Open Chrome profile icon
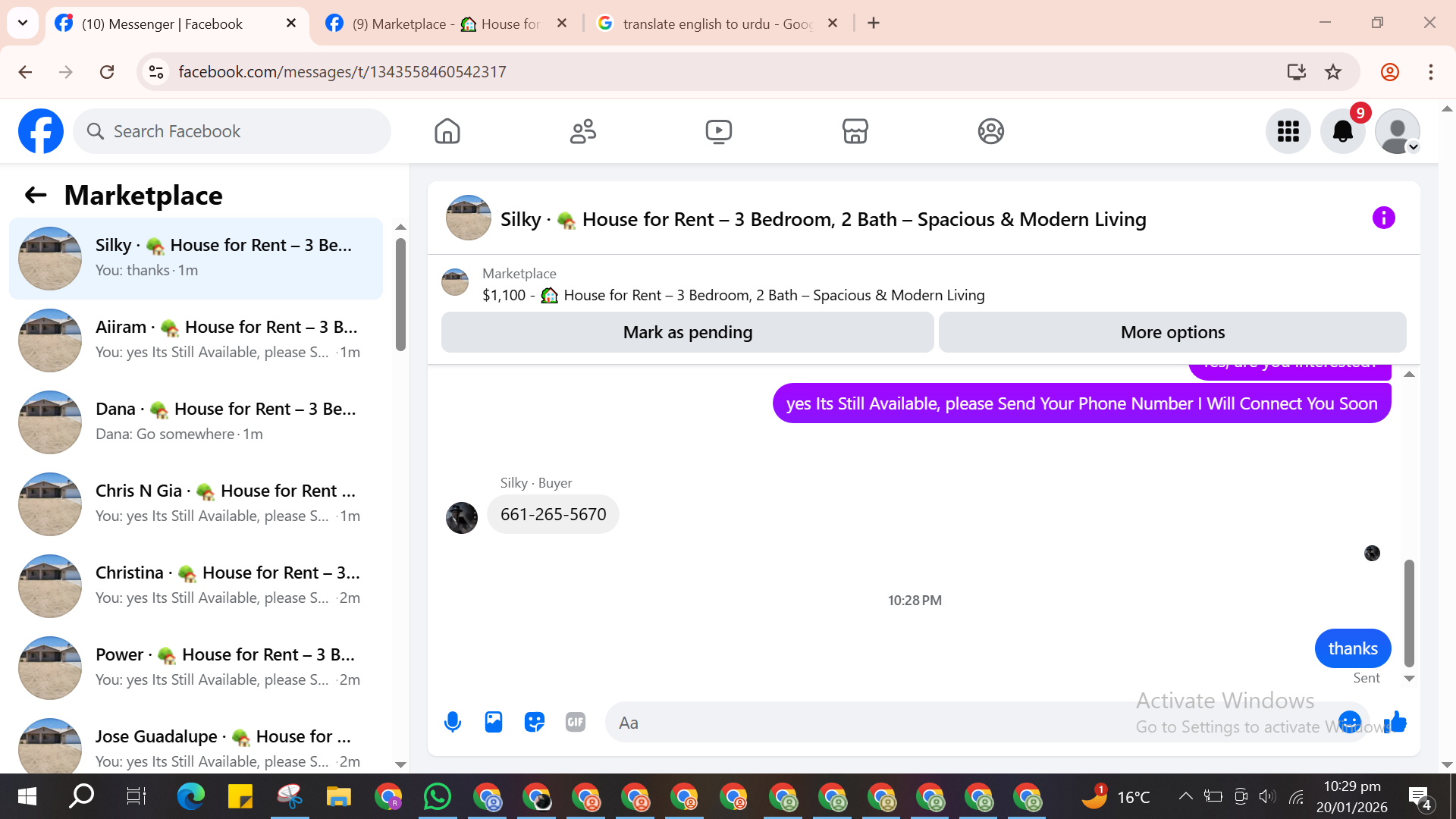The image size is (1456, 819). [1390, 72]
